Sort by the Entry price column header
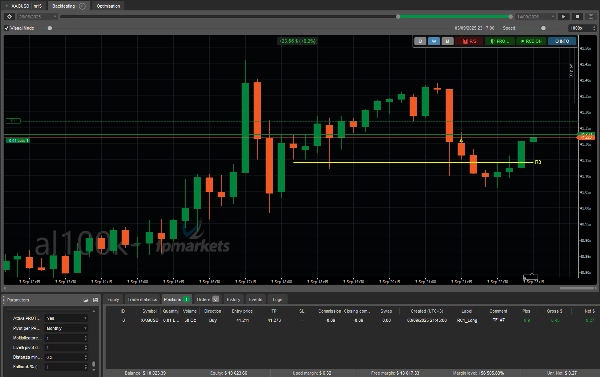The image size is (600, 377). pos(242,311)
